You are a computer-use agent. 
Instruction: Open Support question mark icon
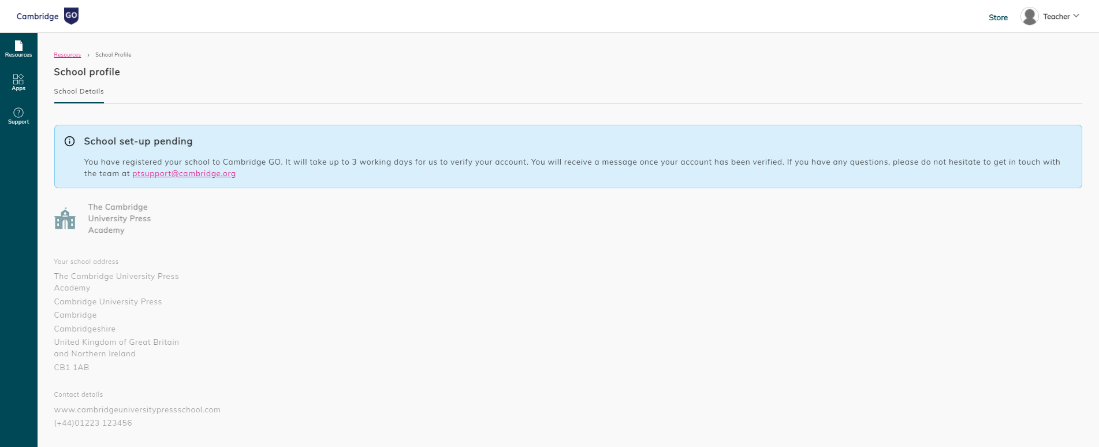18,115
